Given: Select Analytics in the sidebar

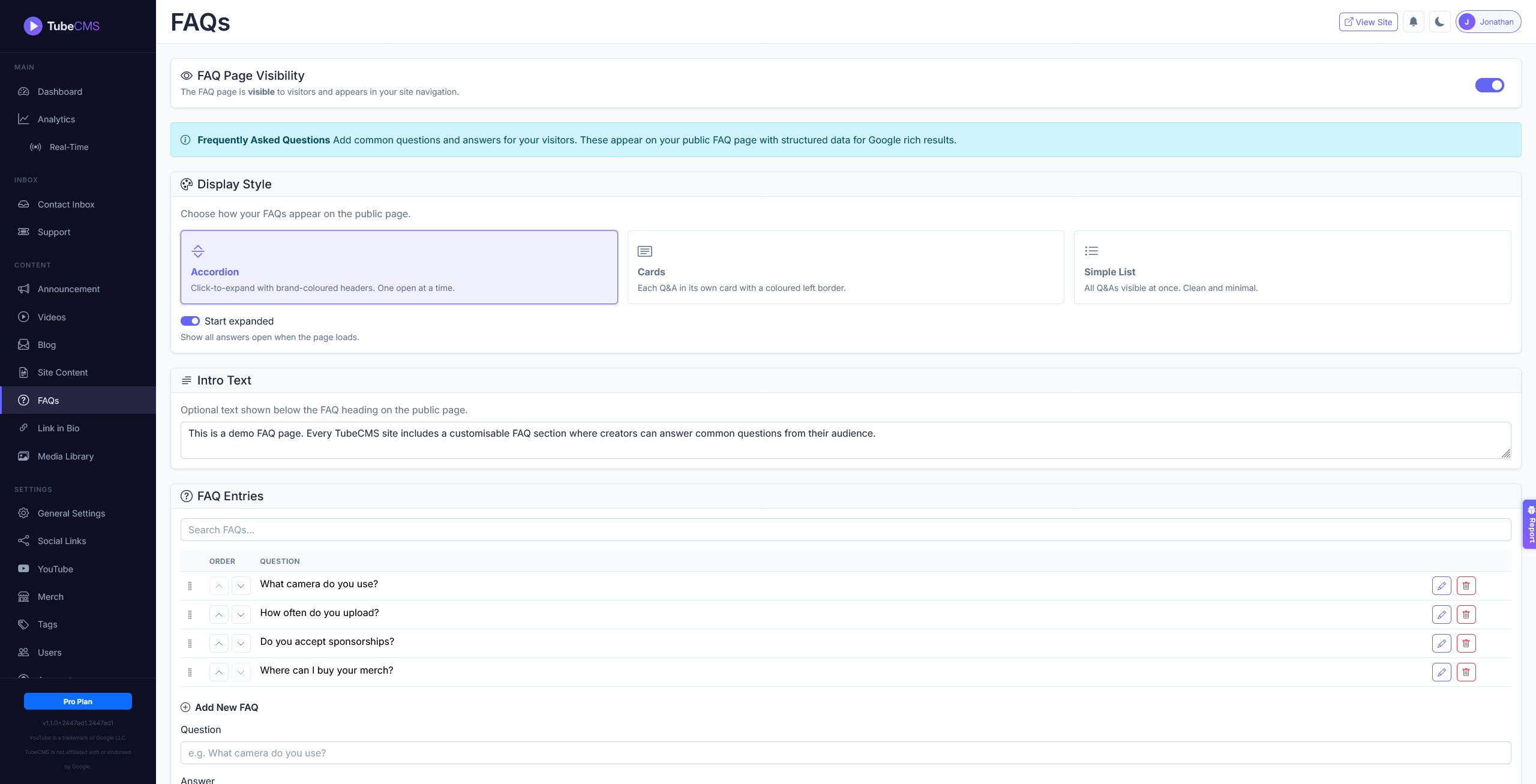Looking at the screenshot, I should [x=57, y=119].
